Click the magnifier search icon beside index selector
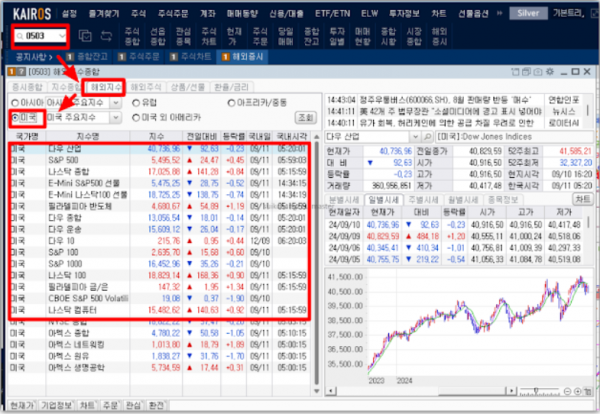This screenshot has height=414, width=600. click(427, 137)
